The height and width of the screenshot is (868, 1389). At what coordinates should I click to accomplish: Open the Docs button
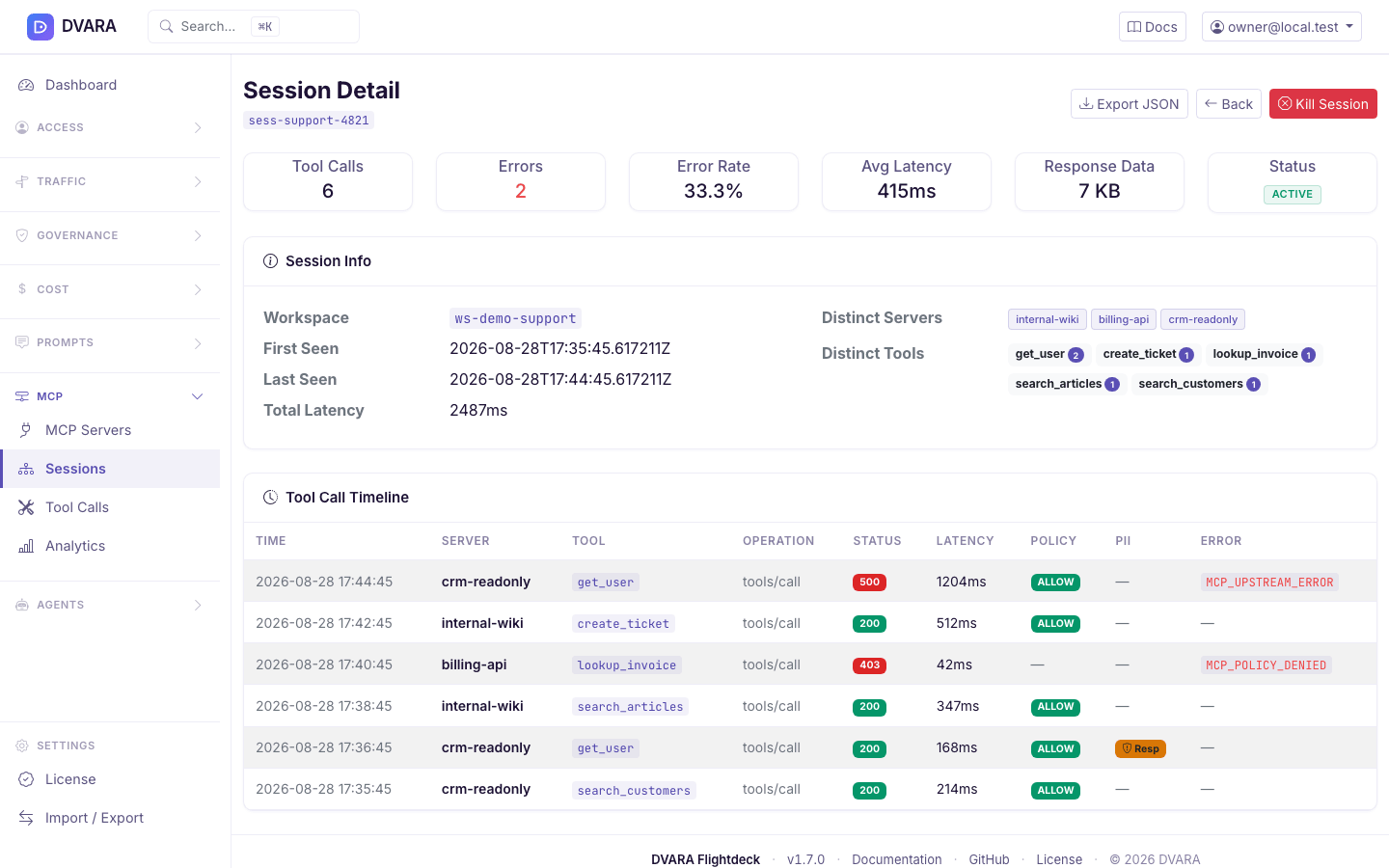(x=1153, y=27)
